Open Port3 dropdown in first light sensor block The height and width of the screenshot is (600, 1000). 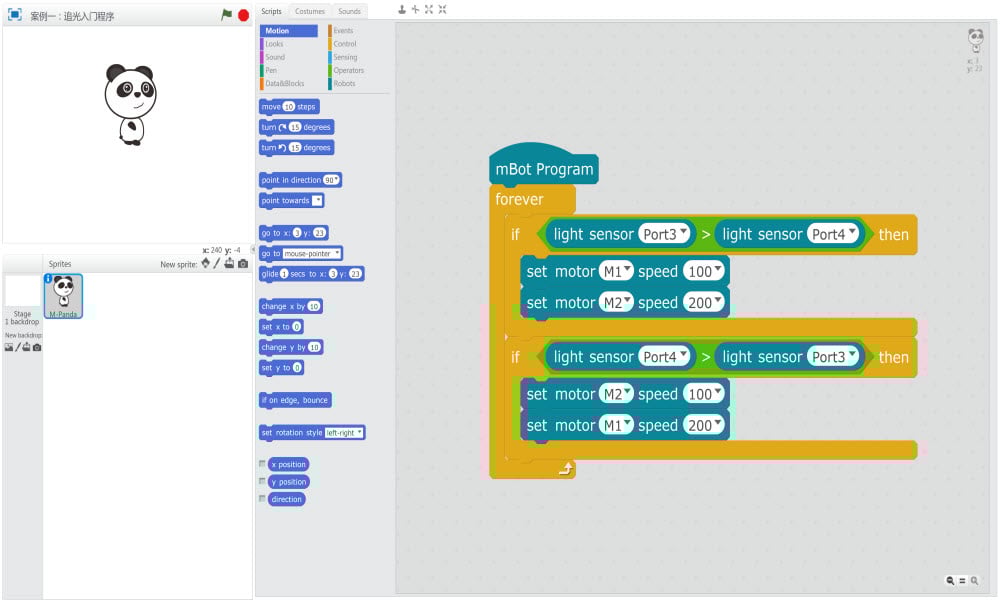[x=666, y=234]
